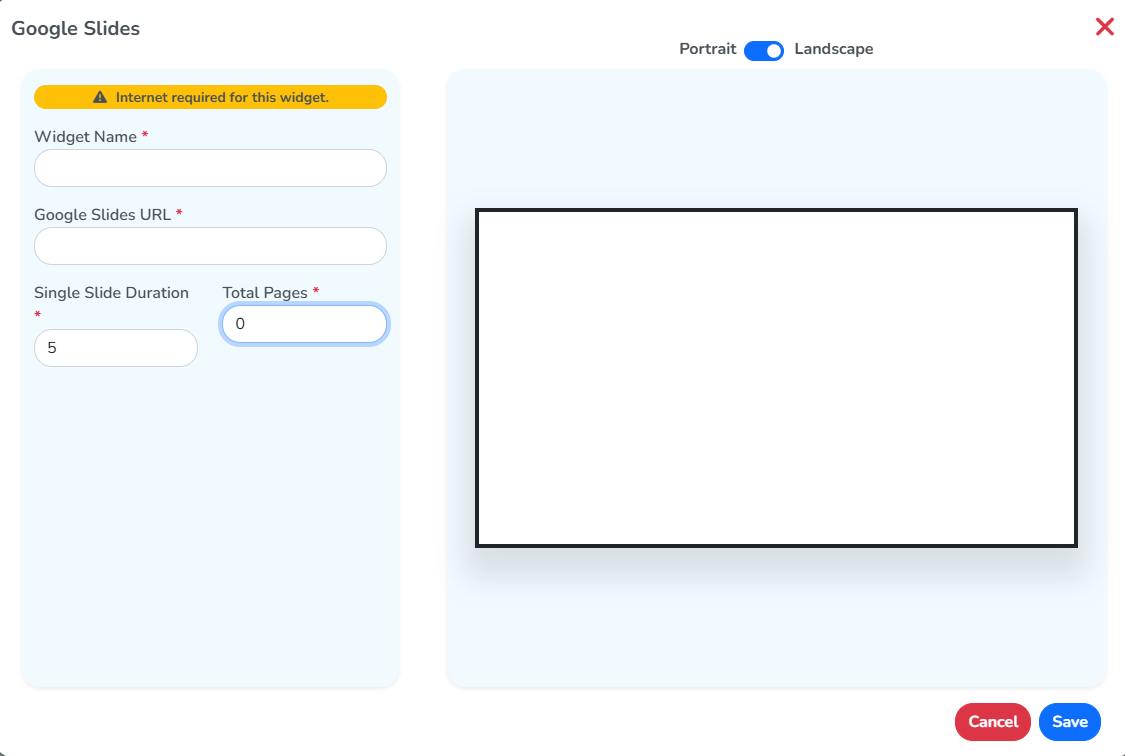
Task: Toggle the Portrait/Landscape orientation switch
Action: 764,51
